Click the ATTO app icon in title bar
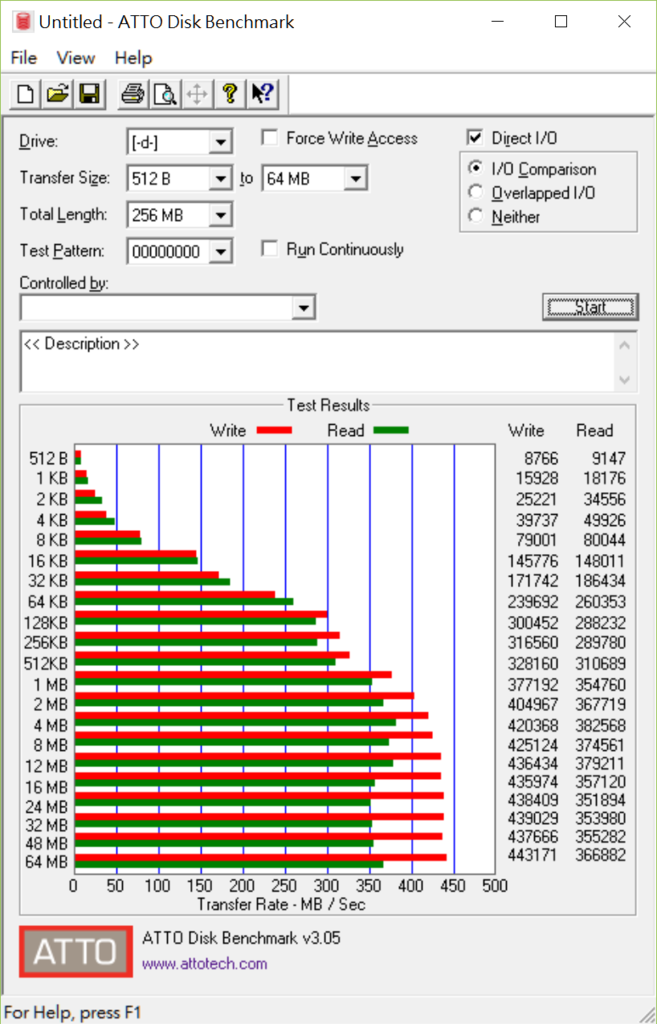The height and width of the screenshot is (1024, 657). (x=24, y=22)
